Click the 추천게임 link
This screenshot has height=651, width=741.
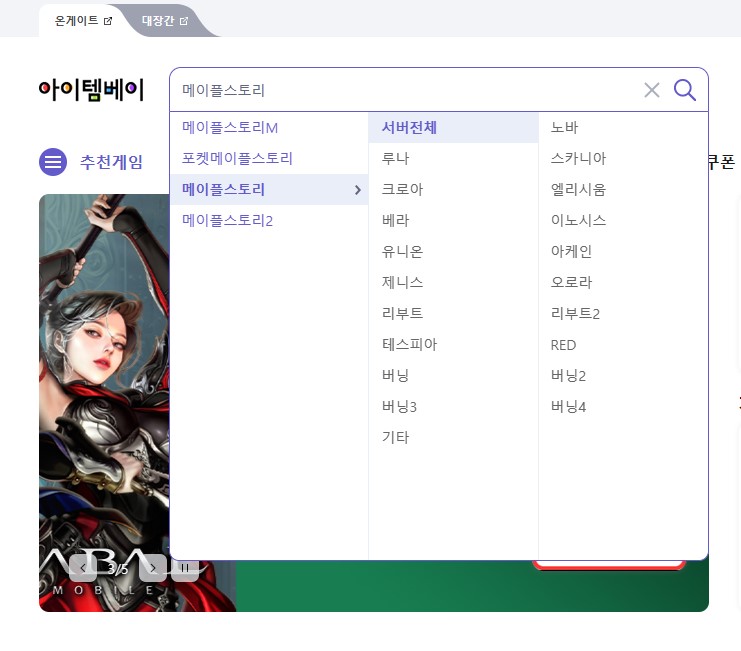coord(111,162)
